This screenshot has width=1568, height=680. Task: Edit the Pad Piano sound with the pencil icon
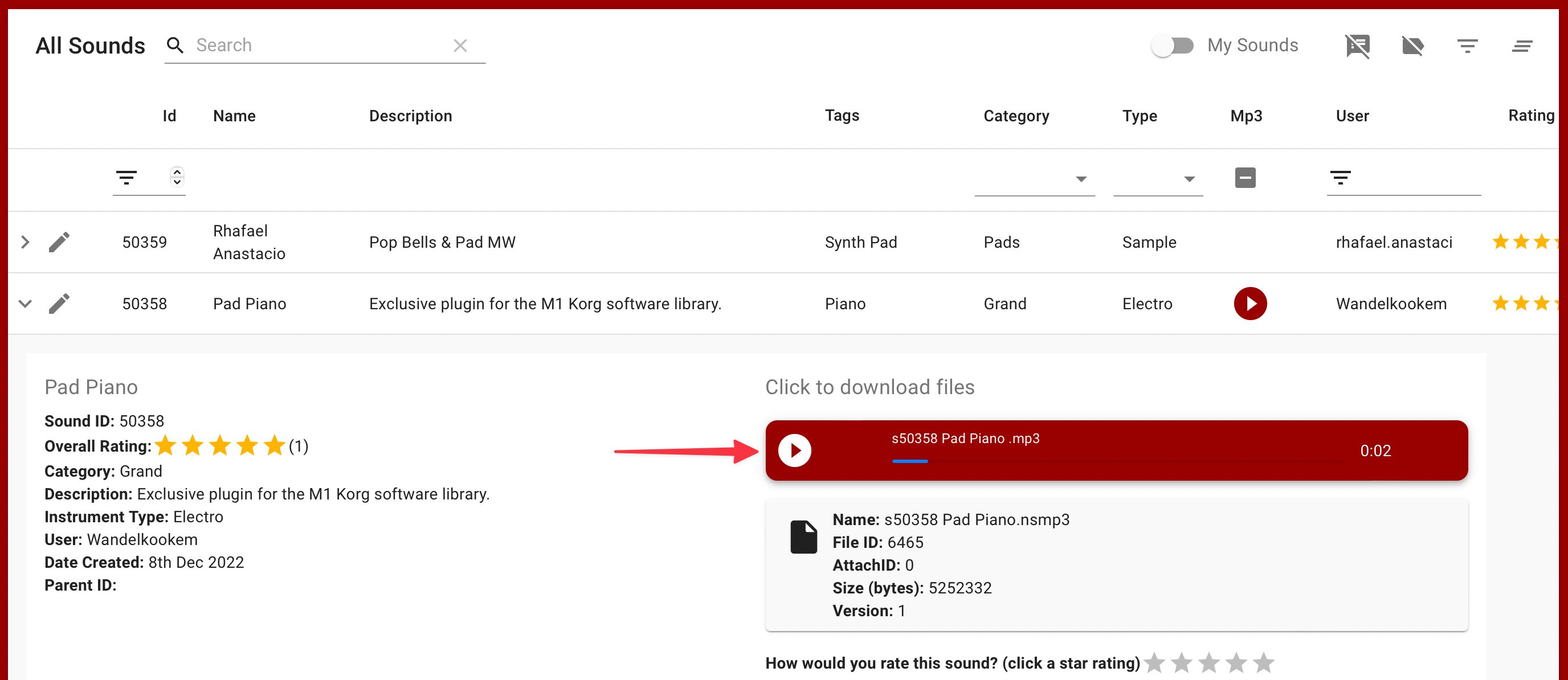59,304
